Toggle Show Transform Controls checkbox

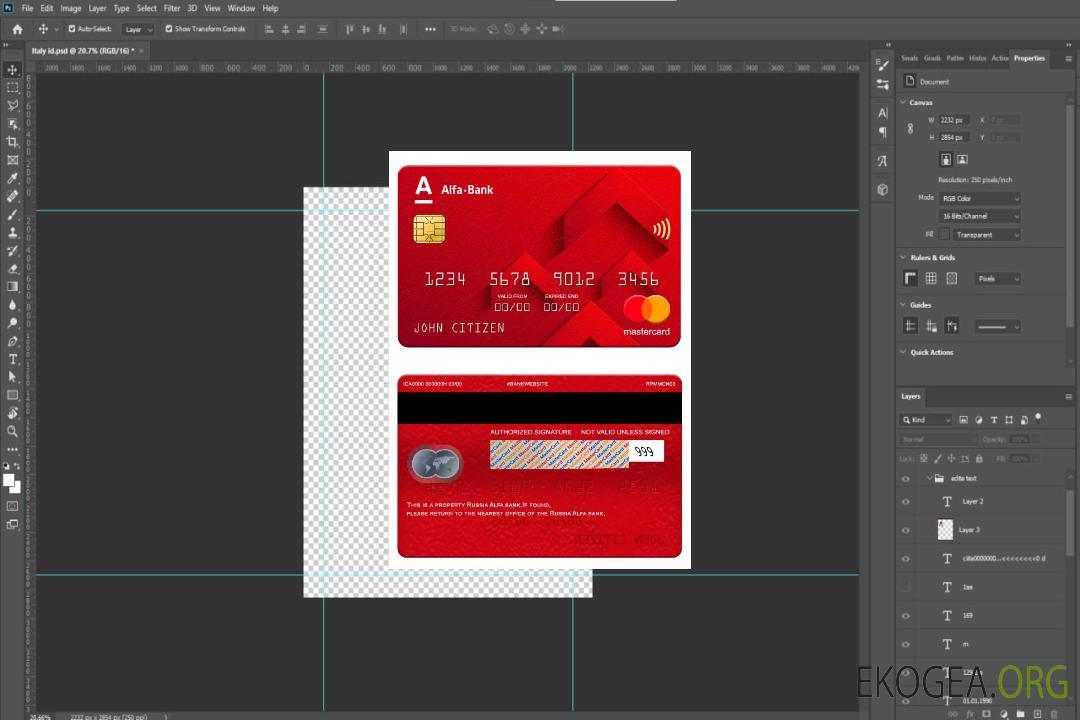click(x=169, y=29)
